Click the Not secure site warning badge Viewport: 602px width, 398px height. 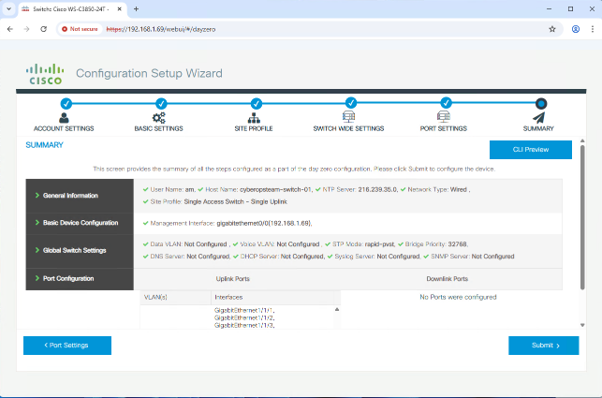tap(80, 29)
